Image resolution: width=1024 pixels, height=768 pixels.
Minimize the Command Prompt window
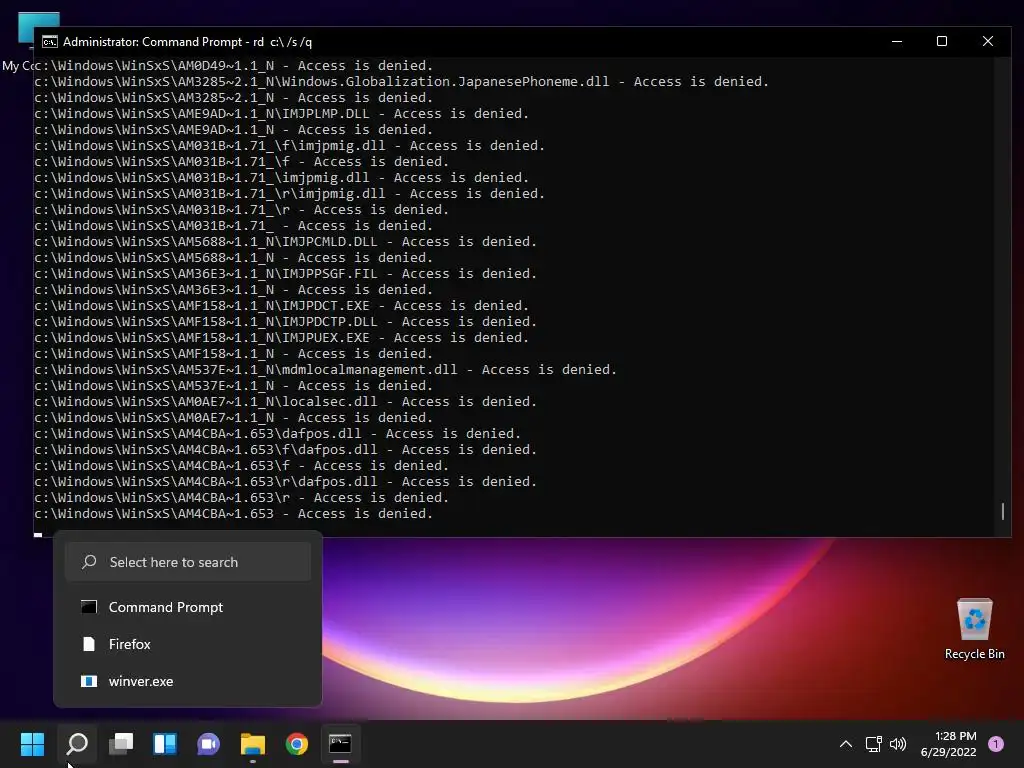pyautogui.click(x=897, y=41)
